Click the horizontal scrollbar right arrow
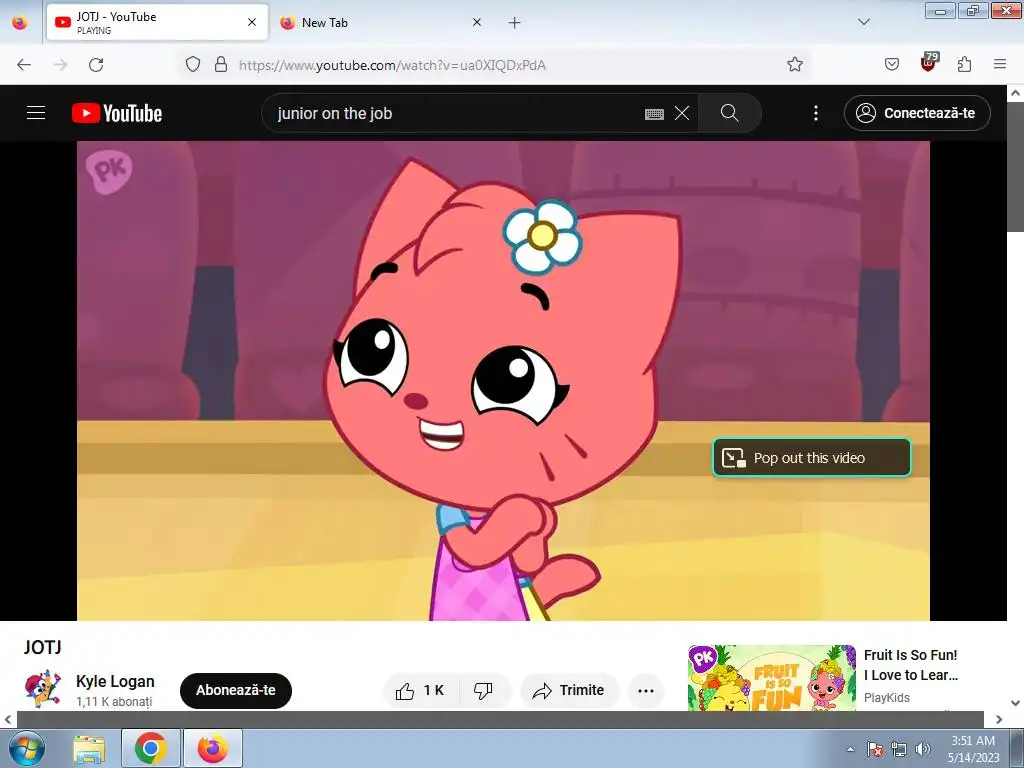1024x768 pixels. [x=999, y=719]
